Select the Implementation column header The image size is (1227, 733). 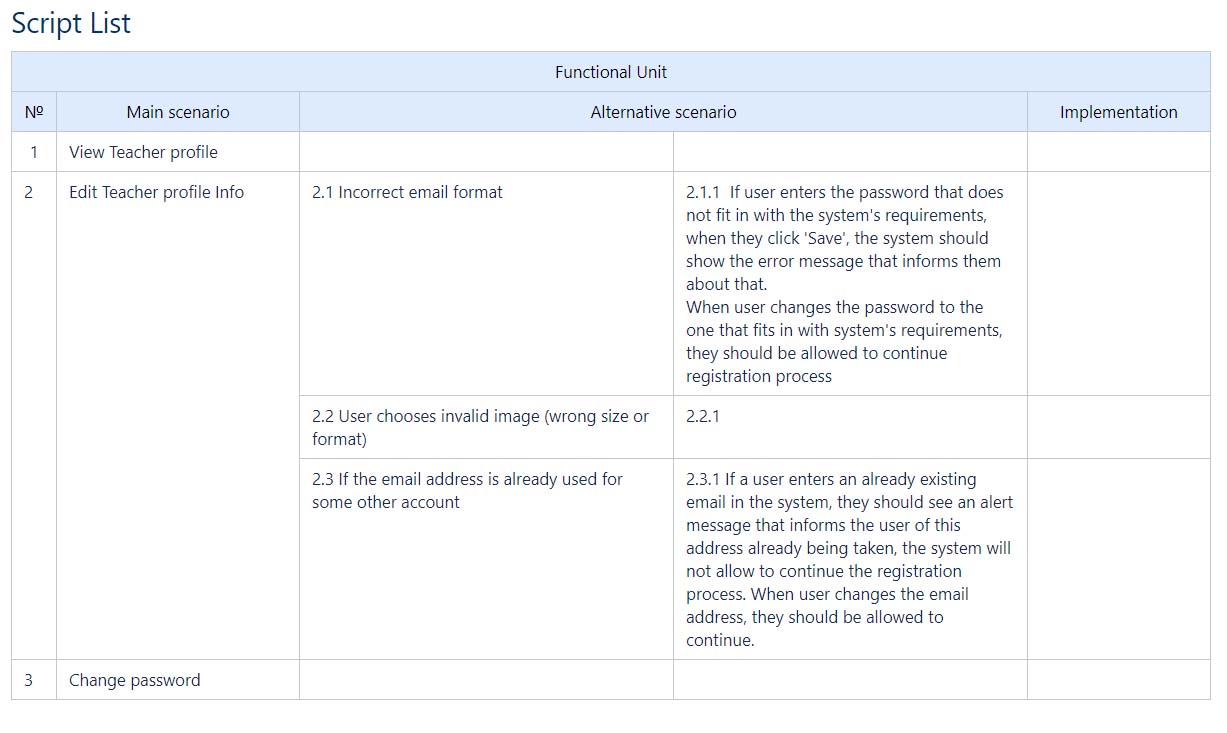[1118, 112]
